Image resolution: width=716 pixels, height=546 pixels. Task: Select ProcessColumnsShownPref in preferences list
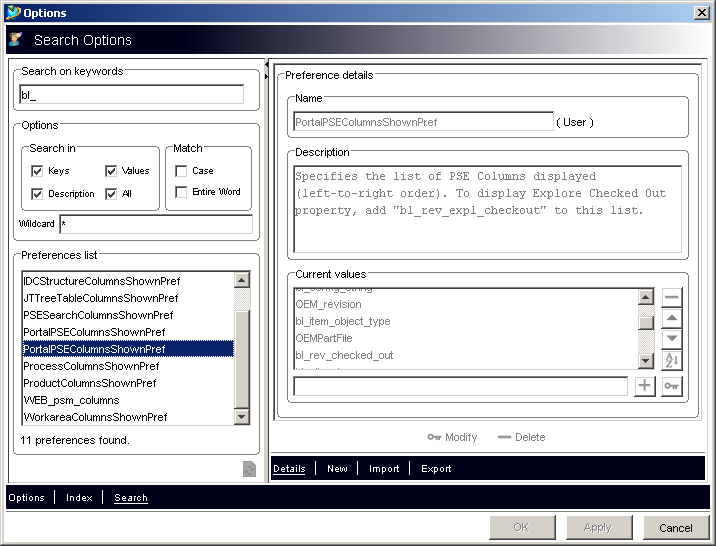tap(128, 366)
